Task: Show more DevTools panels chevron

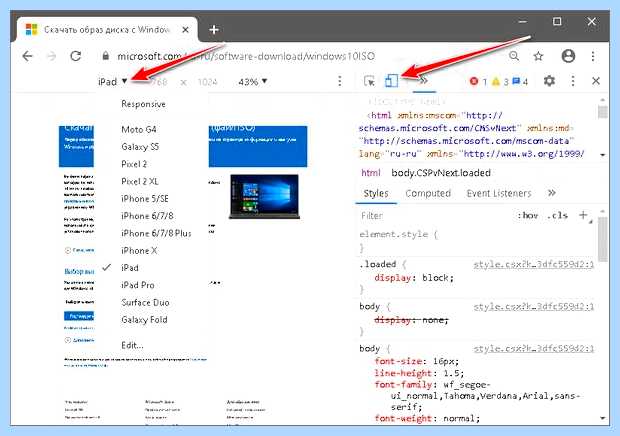Action: pyautogui.click(x=423, y=81)
